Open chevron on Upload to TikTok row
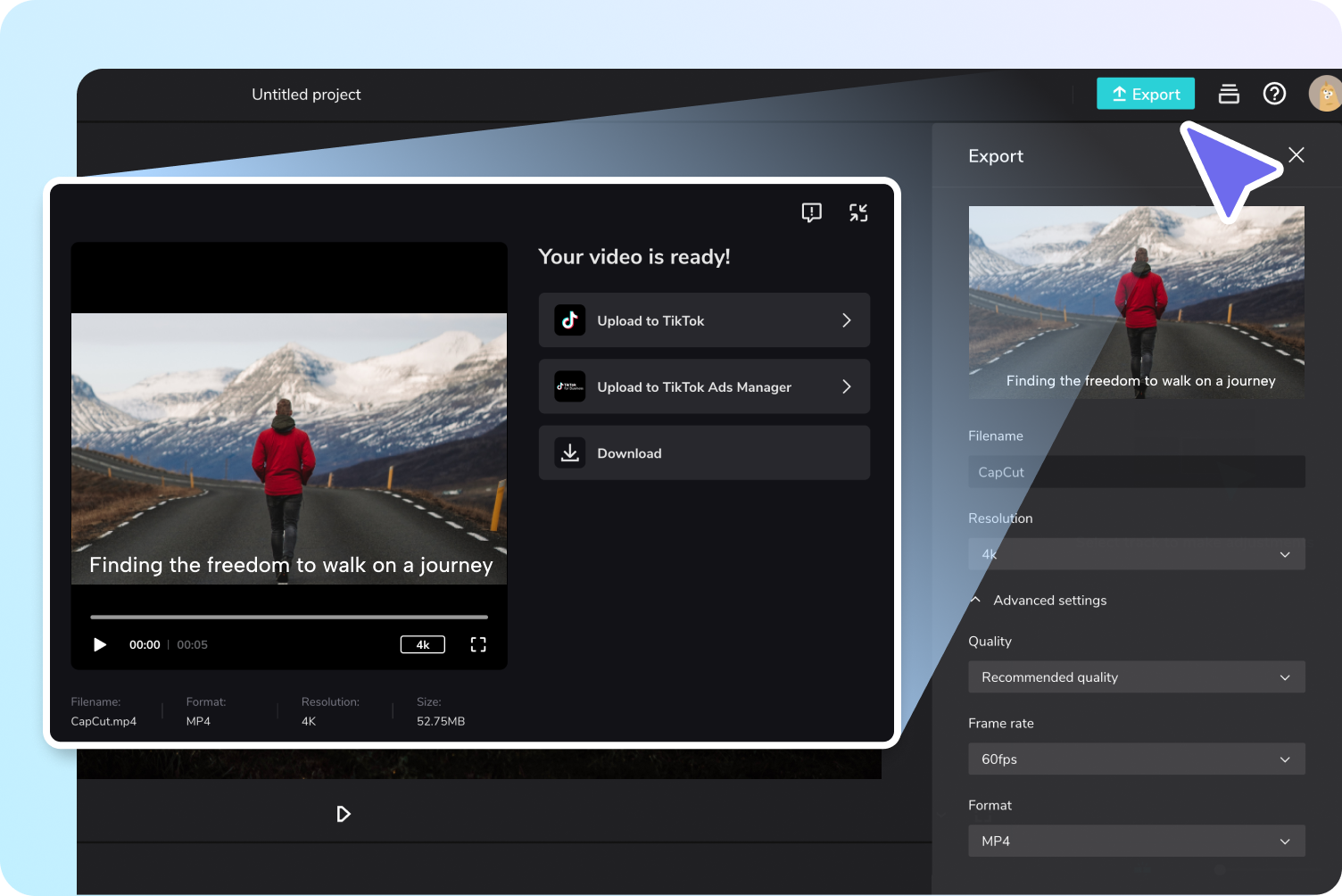The image size is (1342, 896). click(x=847, y=320)
